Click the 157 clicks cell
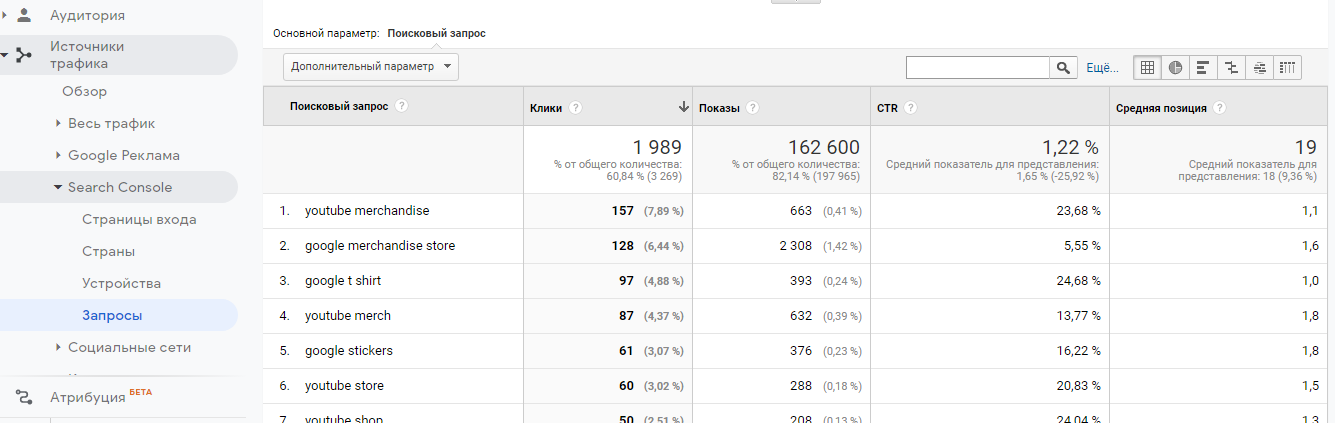Screen dimensions: 1335x423 tap(622, 211)
